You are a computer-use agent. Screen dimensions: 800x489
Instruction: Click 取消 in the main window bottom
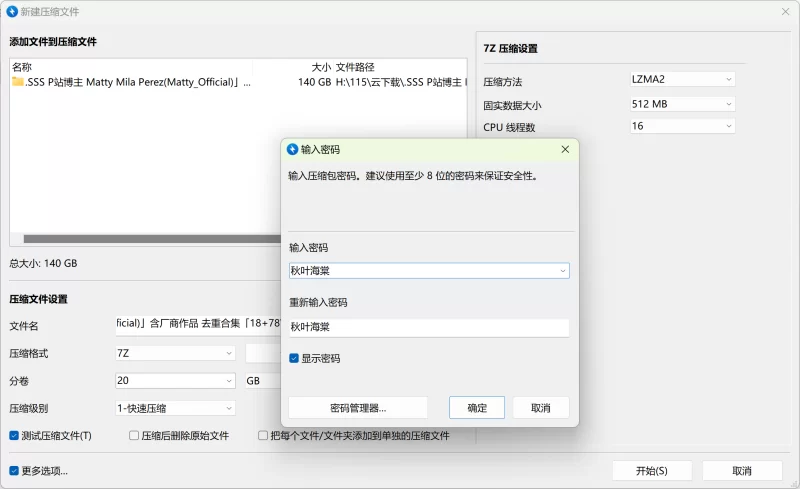(742, 471)
